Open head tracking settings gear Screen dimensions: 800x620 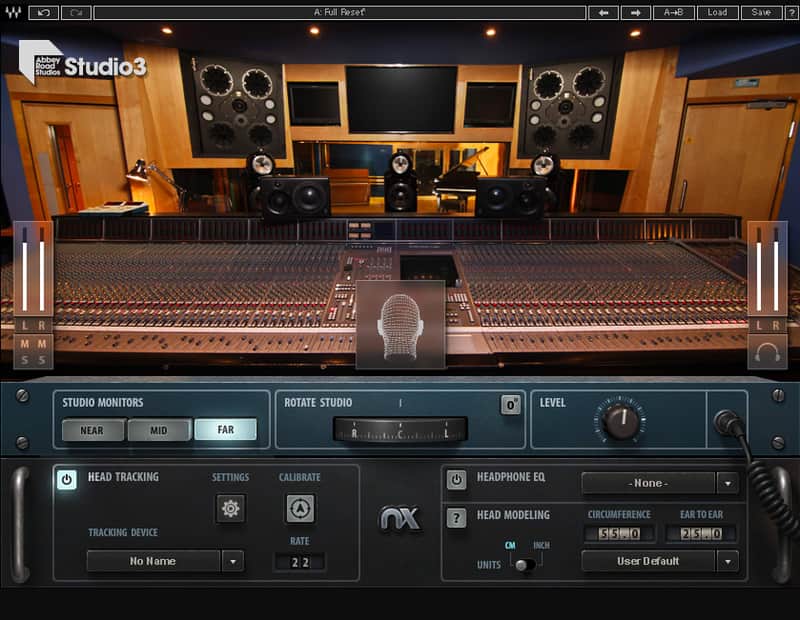[x=230, y=508]
